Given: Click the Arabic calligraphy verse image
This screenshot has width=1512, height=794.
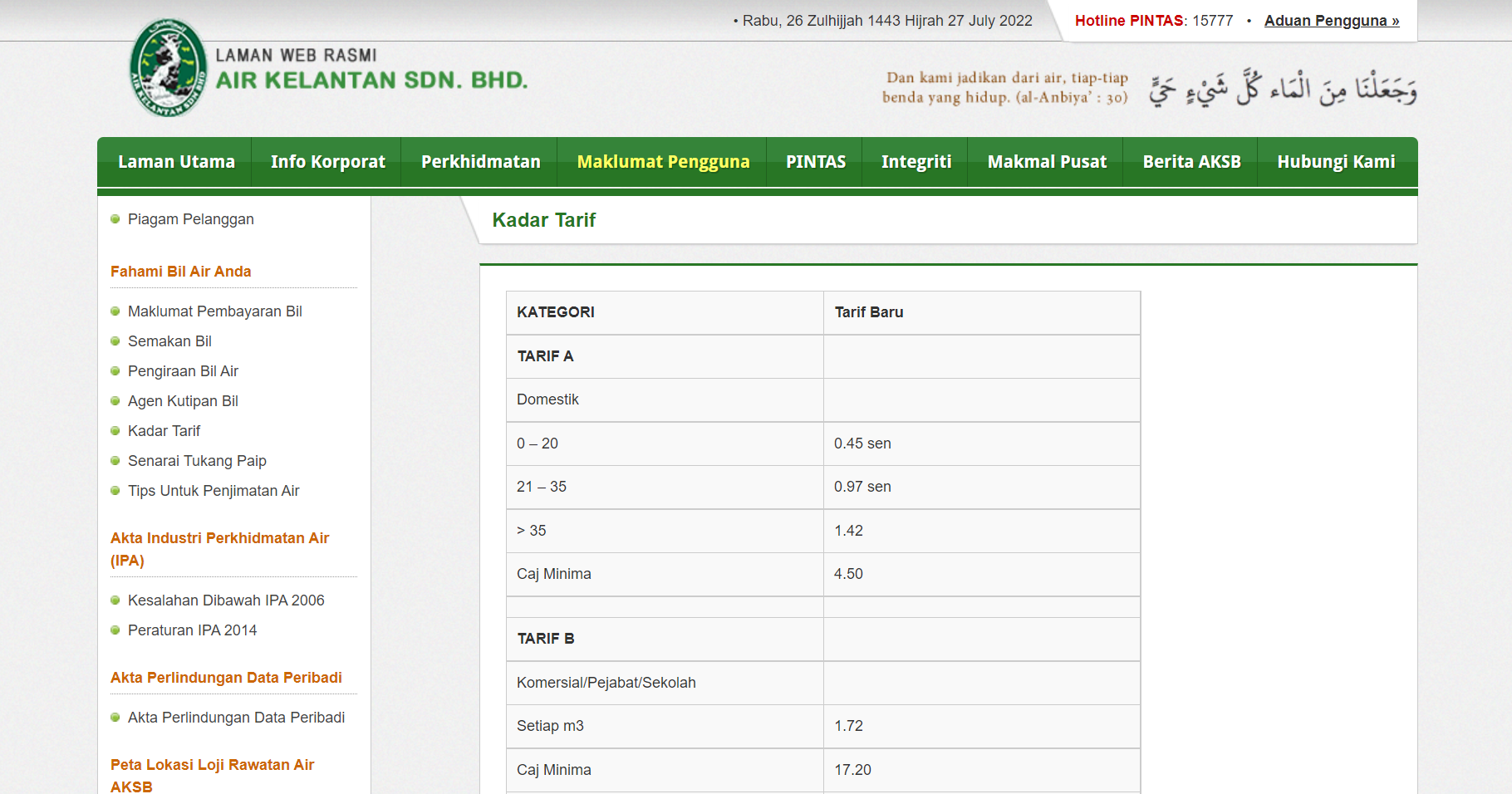Looking at the screenshot, I should click(1283, 88).
